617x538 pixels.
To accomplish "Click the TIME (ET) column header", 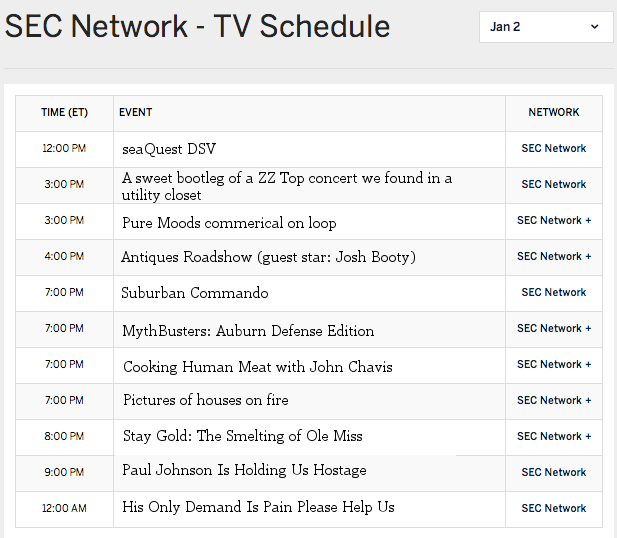I will 65,113.
